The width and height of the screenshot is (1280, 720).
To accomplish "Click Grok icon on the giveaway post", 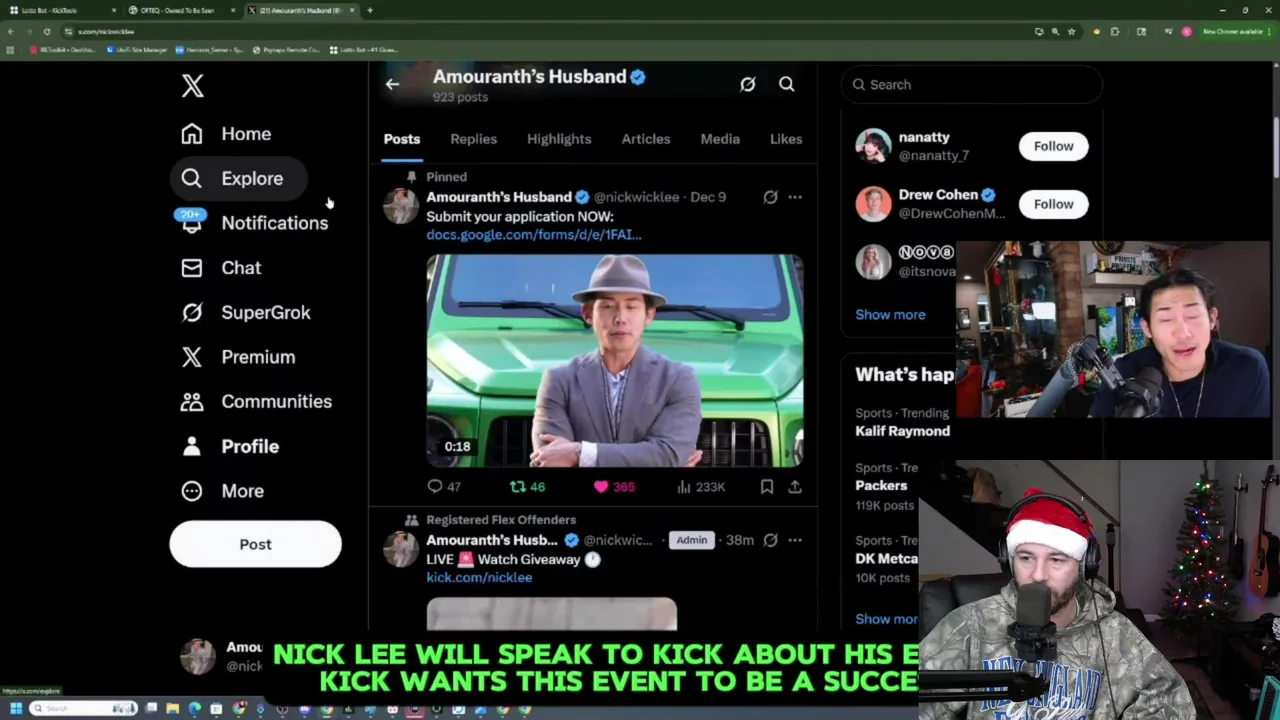I will click(770, 540).
